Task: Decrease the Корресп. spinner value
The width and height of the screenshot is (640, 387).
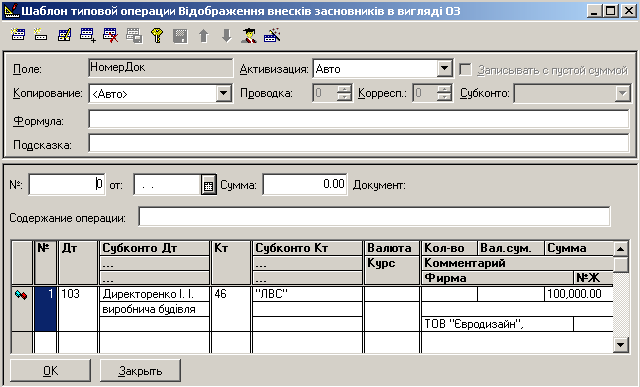Action: click(x=444, y=97)
